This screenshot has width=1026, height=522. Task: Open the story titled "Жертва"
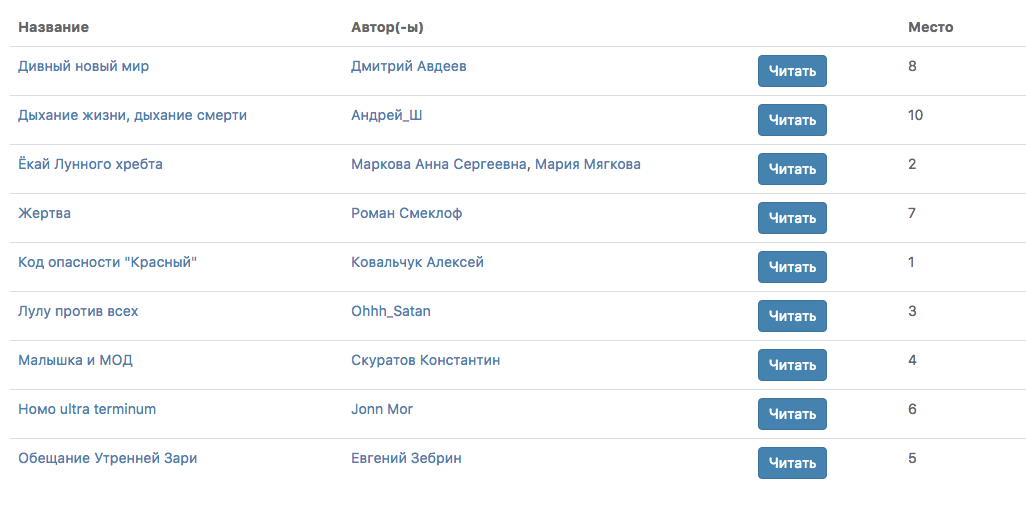pos(44,214)
